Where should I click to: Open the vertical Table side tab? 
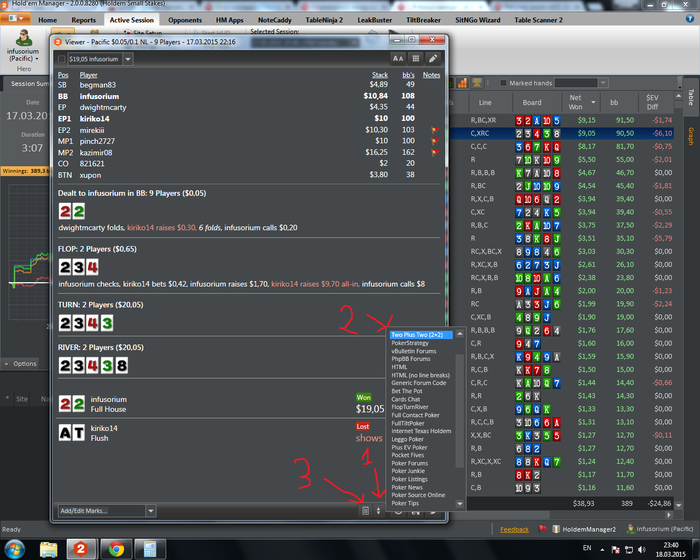(x=691, y=97)
